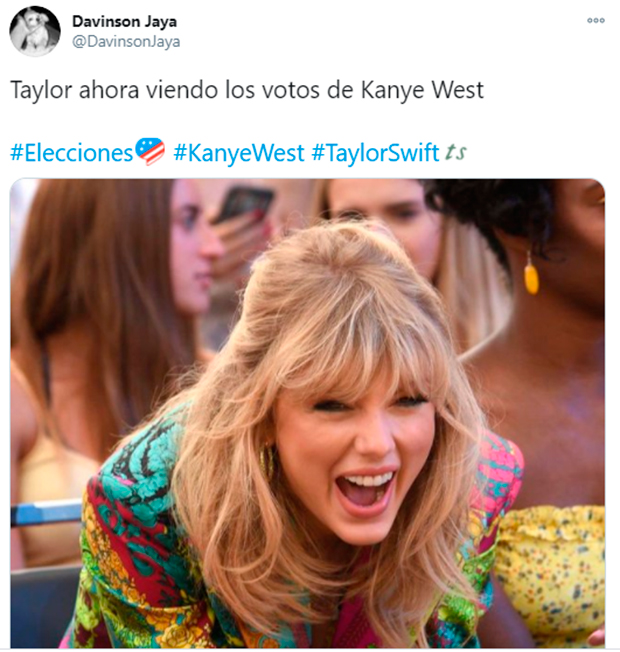Click the word Taylor in the tweet text
Screen dimensions: 620x652
[41, 90]
